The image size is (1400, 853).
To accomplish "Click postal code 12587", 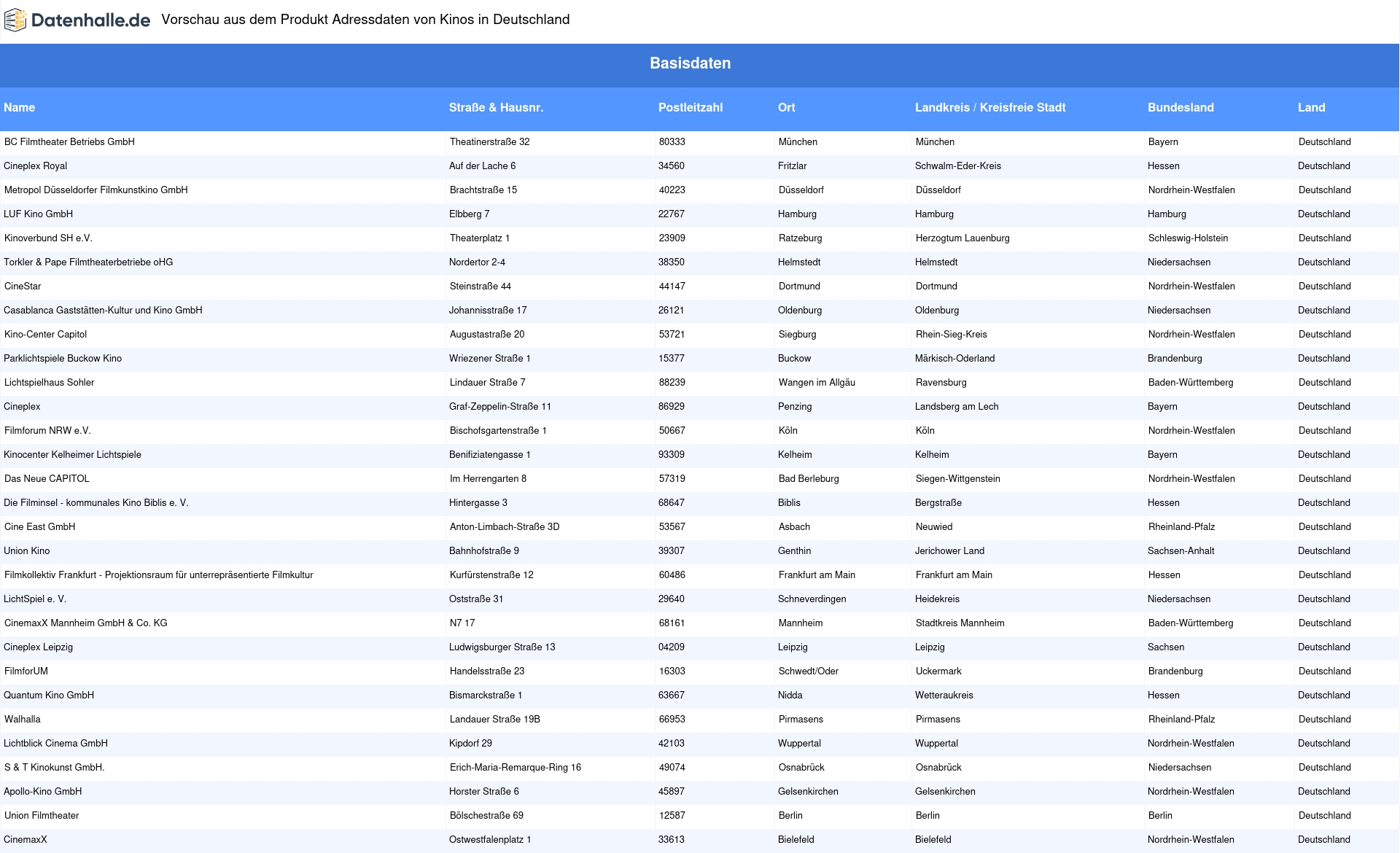I will (x=672, y=816).
